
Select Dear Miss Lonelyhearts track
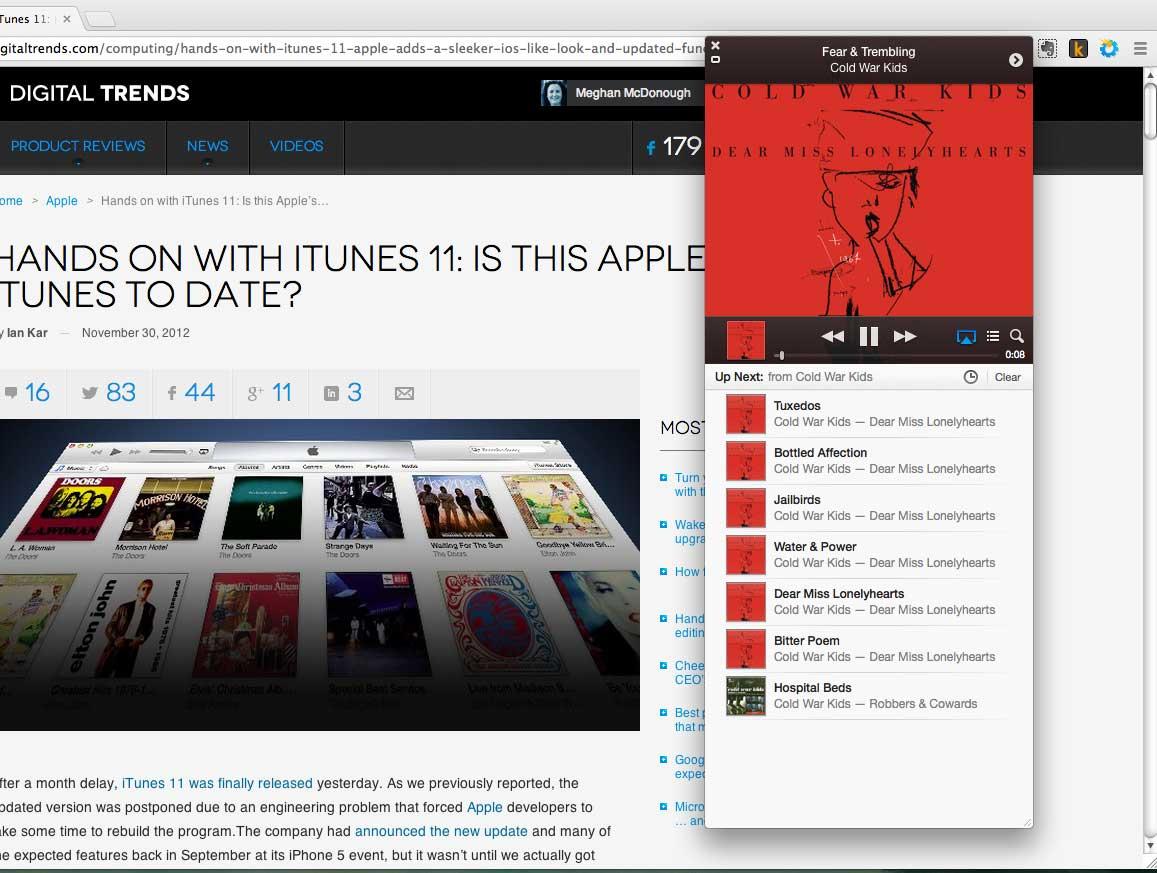[868, 601]
